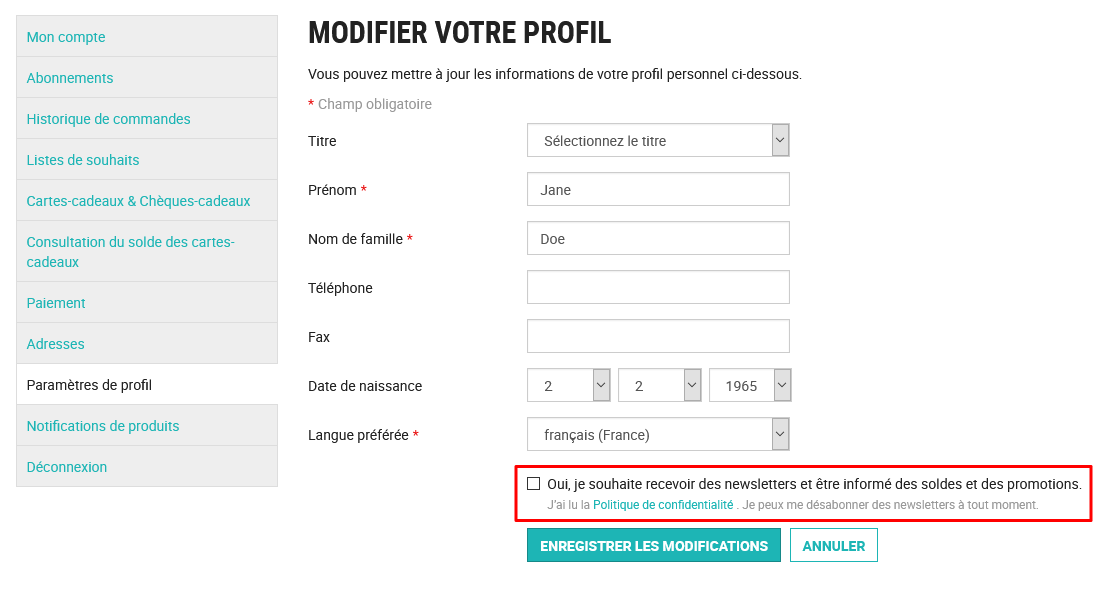Open the 'Sélectionnez le titre' dropdown
Screen dimensions: 1102x592
pos(657,140)
